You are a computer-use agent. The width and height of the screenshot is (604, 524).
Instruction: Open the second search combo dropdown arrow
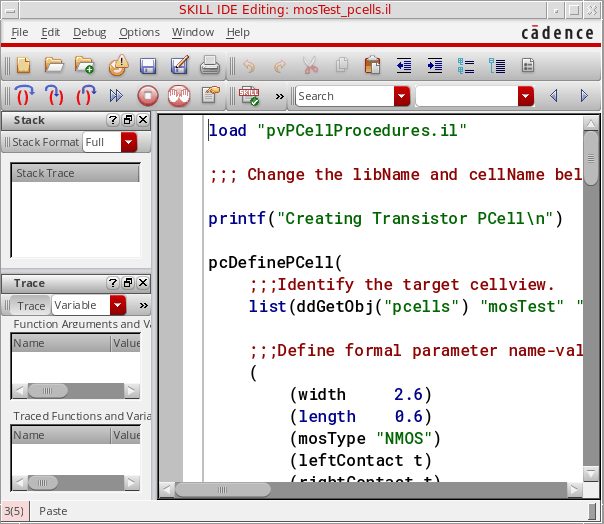pos(526,96)
